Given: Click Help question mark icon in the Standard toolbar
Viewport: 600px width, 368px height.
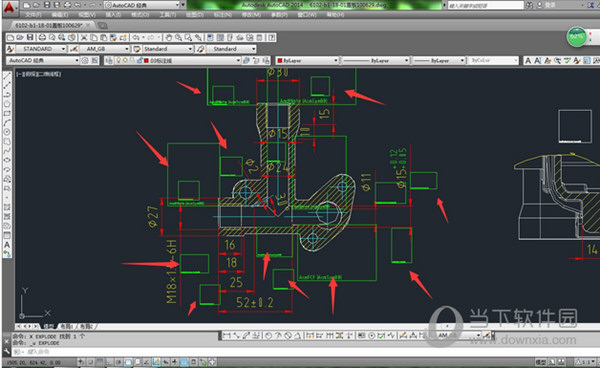Looking at the screenshot, I should tap(271, 37).
